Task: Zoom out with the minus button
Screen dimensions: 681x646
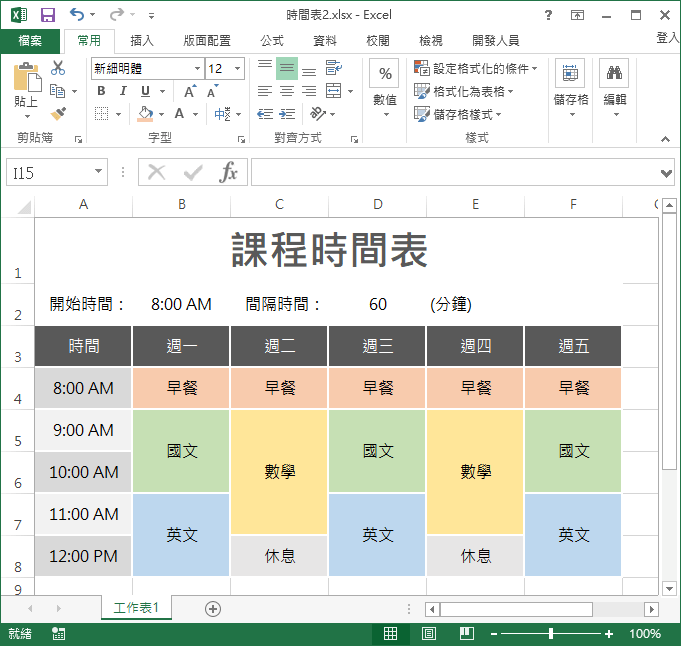Action: tap(494, 634)
